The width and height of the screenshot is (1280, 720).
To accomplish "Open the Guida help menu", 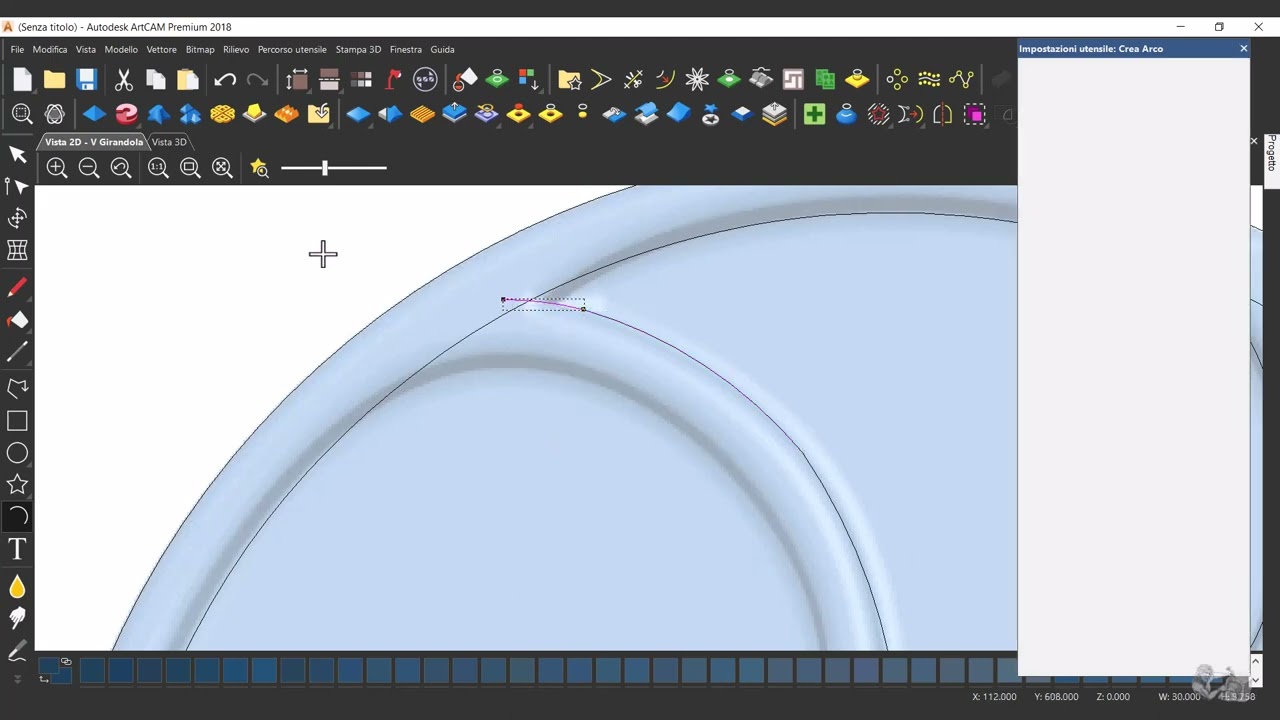I will coord(442,49).
